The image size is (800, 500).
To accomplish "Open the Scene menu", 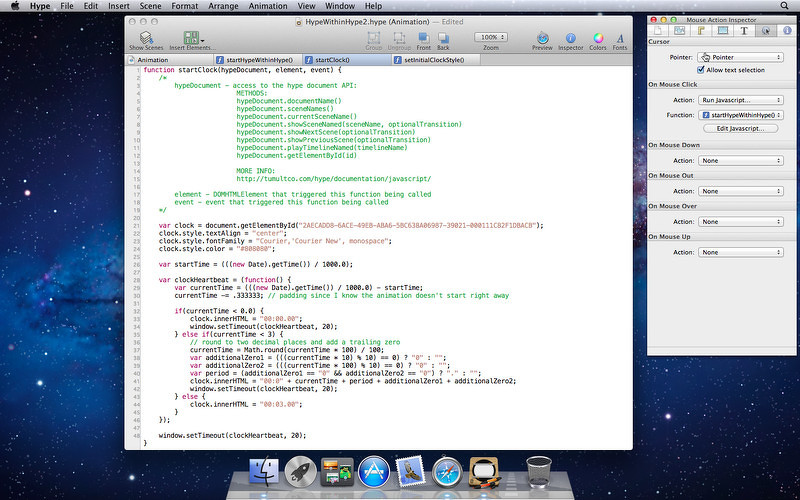I will pyautogui.click(x=151, y=6).
